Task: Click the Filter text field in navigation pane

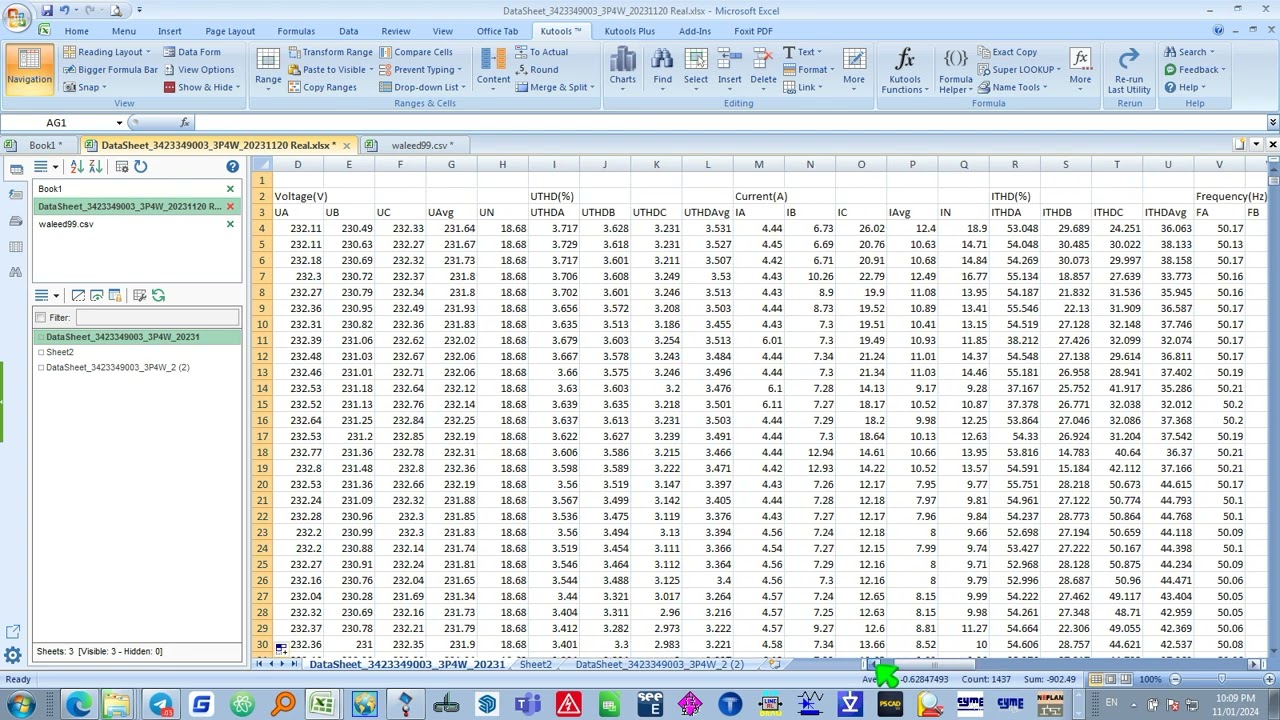Action: click(x=156, y=318)
